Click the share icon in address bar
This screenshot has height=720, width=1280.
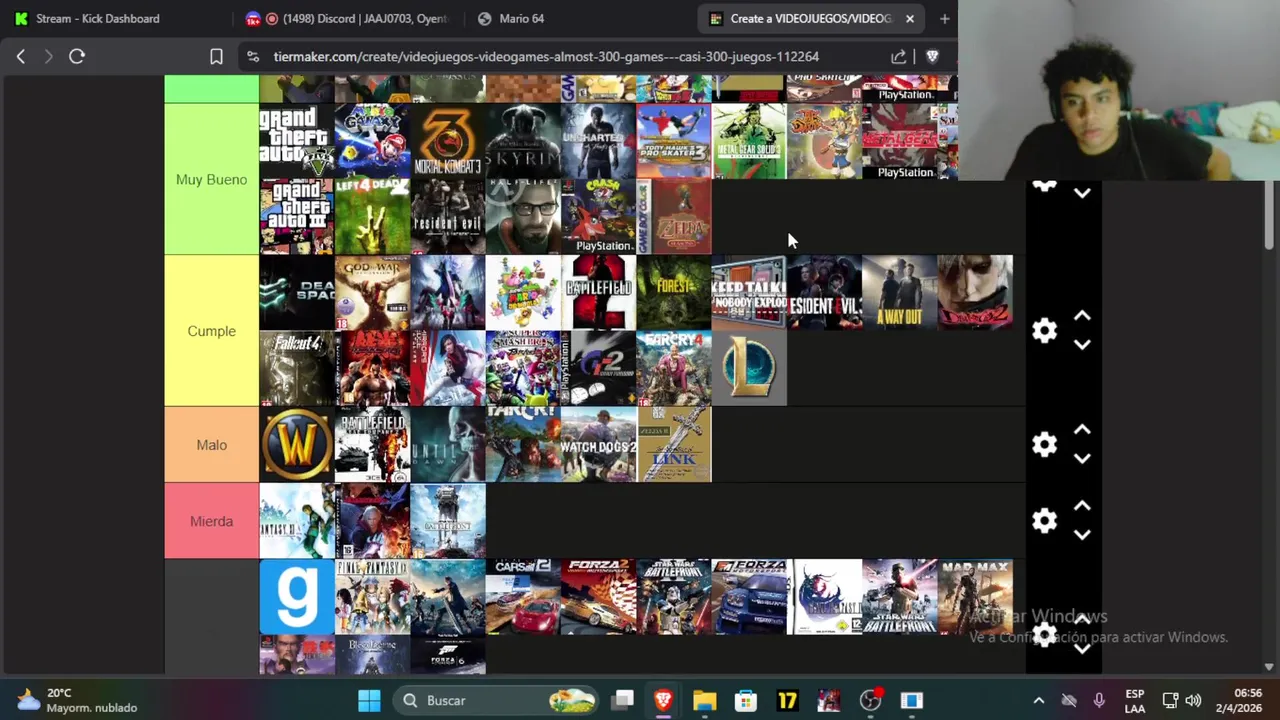[898, 57]
